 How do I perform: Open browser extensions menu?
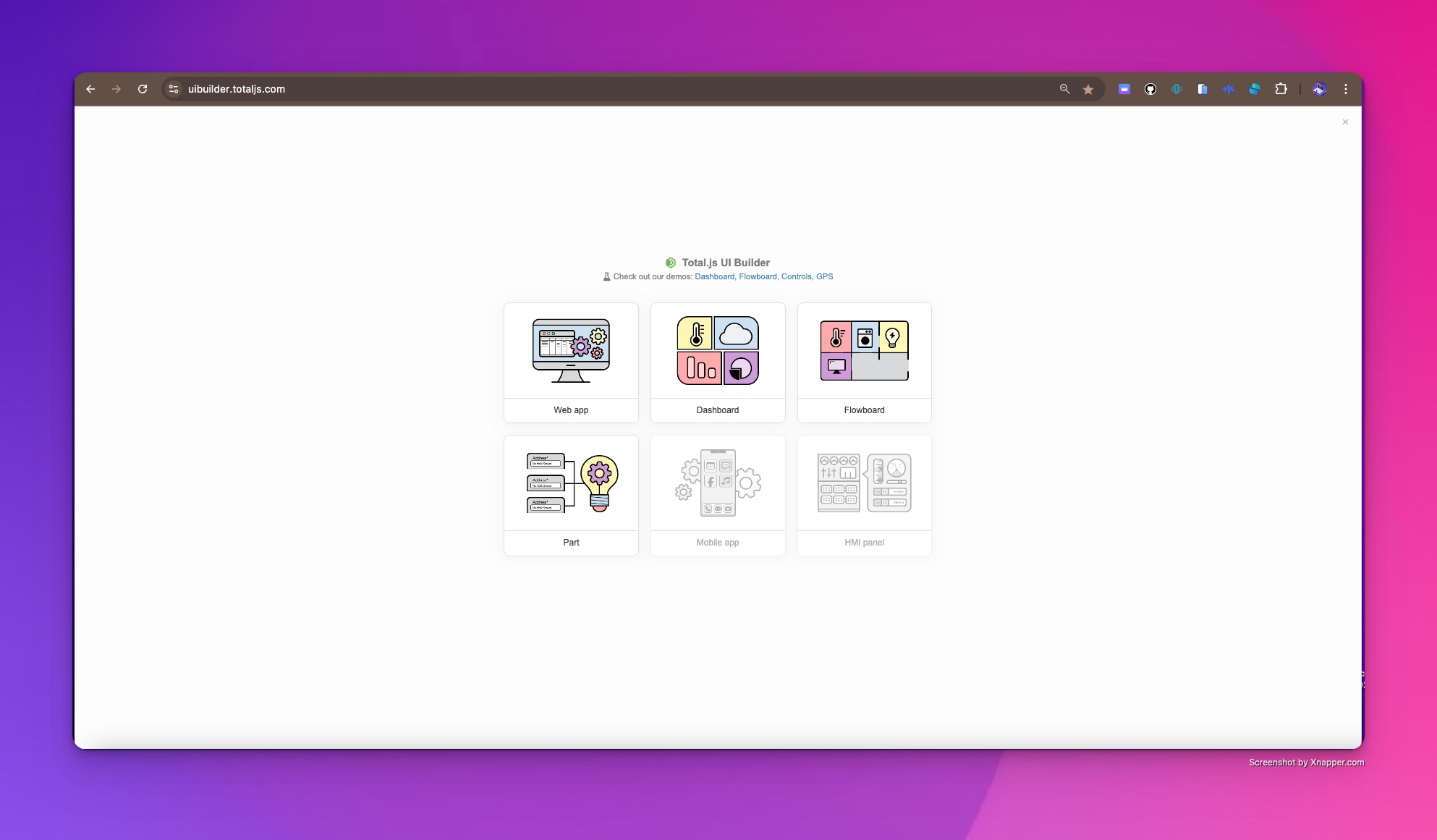point(1281,89)
